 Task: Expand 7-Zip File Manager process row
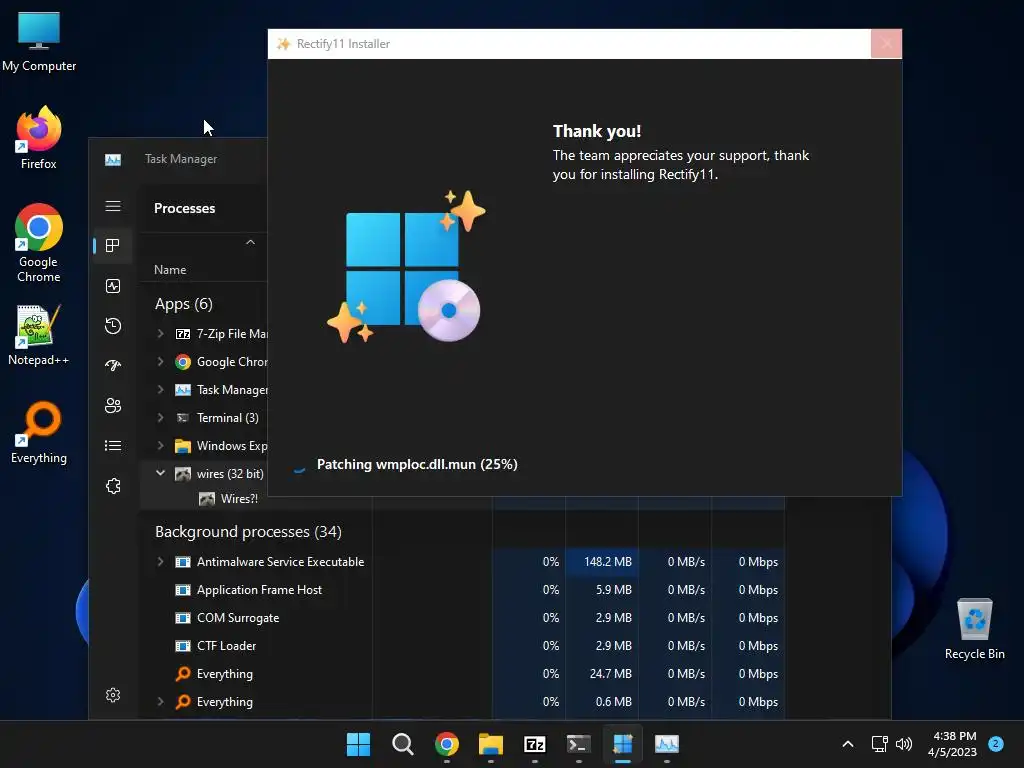[x=161, y=334]
